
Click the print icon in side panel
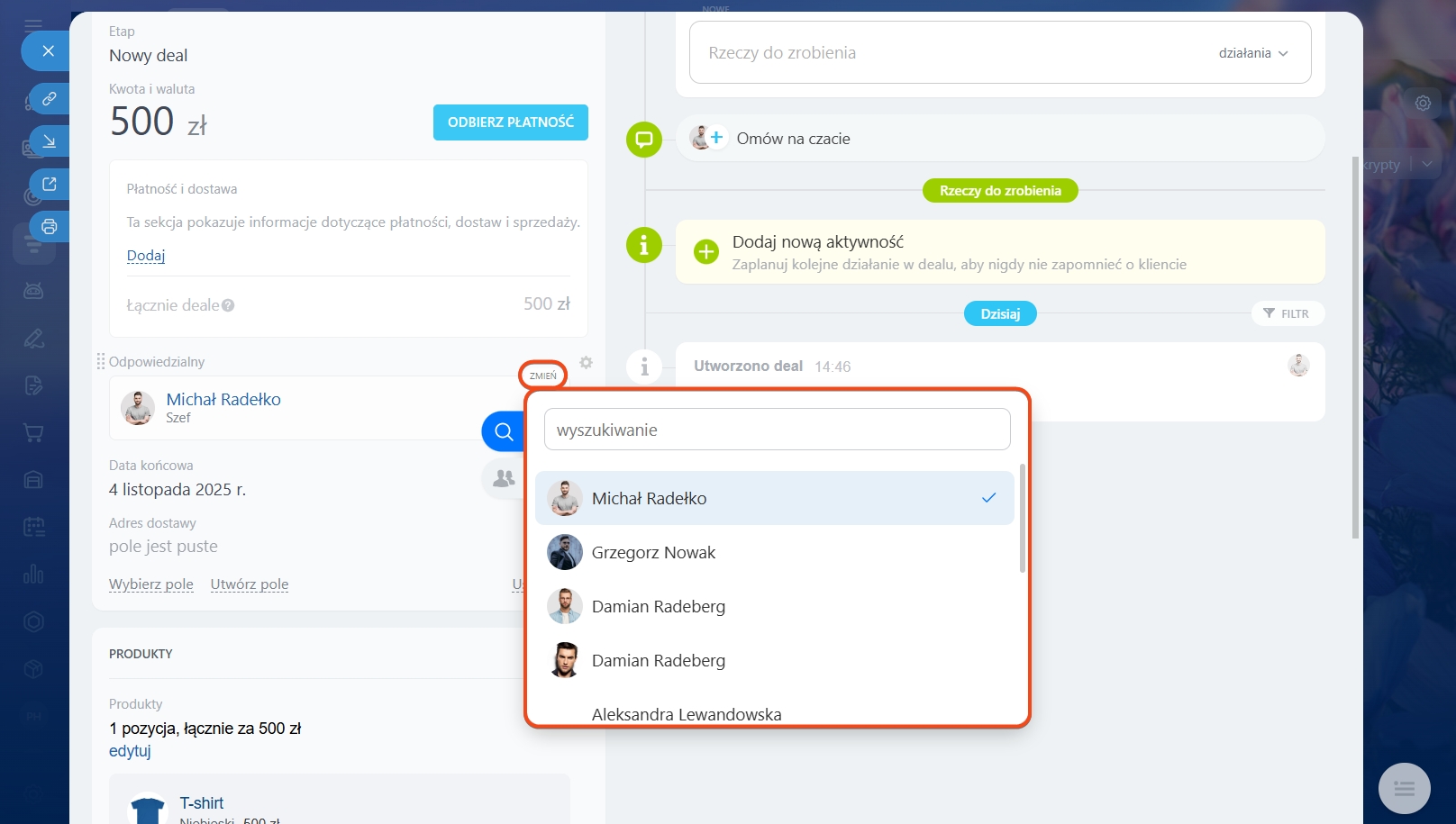tap(50, 227)
